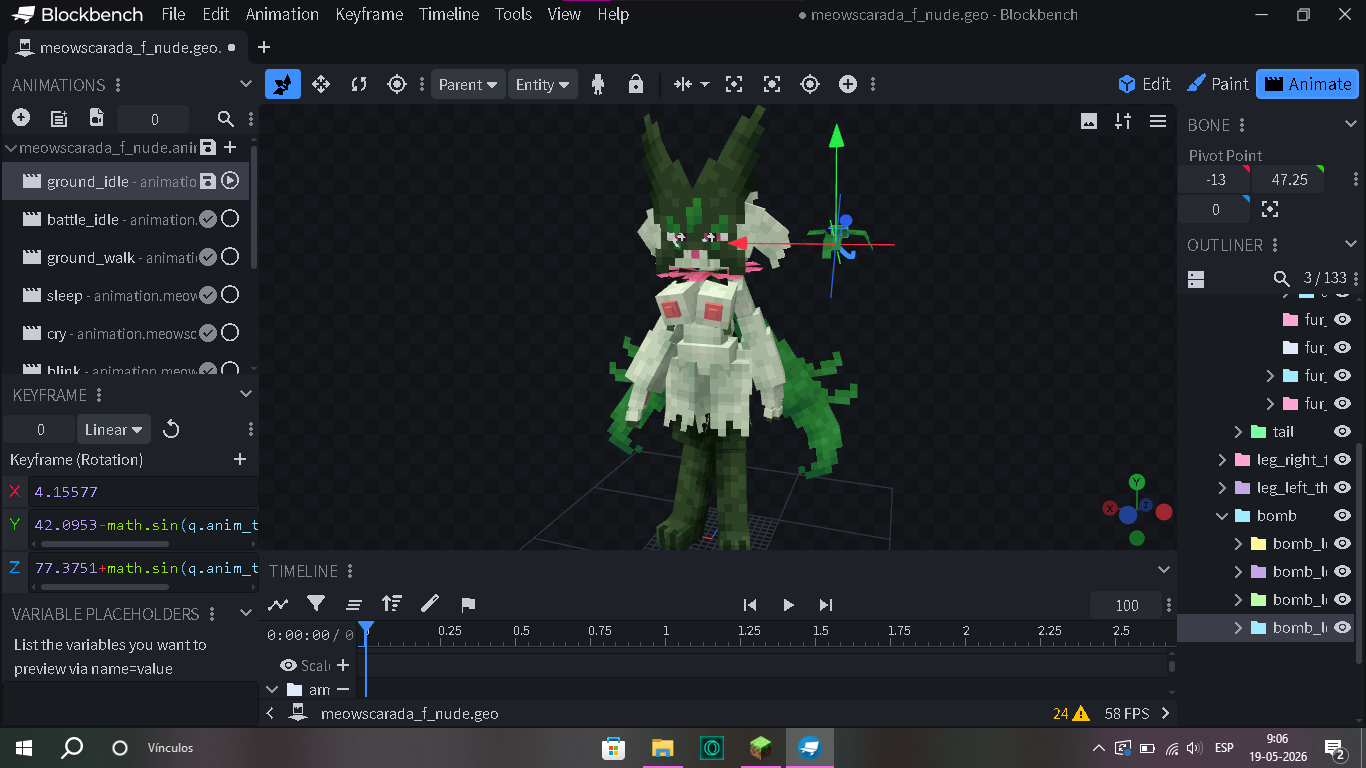Toggle visibility of the tail bone

pos(1343,432)
